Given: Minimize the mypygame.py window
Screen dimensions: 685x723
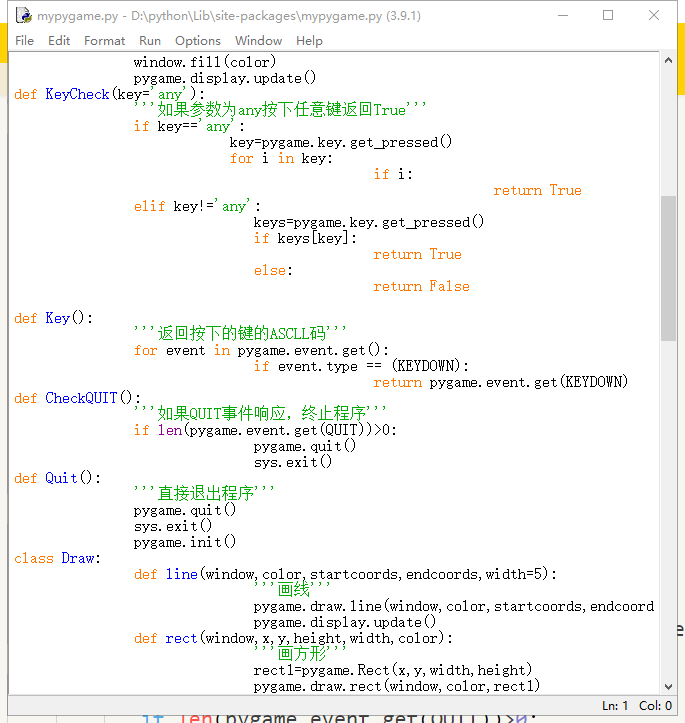Looking at the screenshot, I should click(x=563, y=15).
